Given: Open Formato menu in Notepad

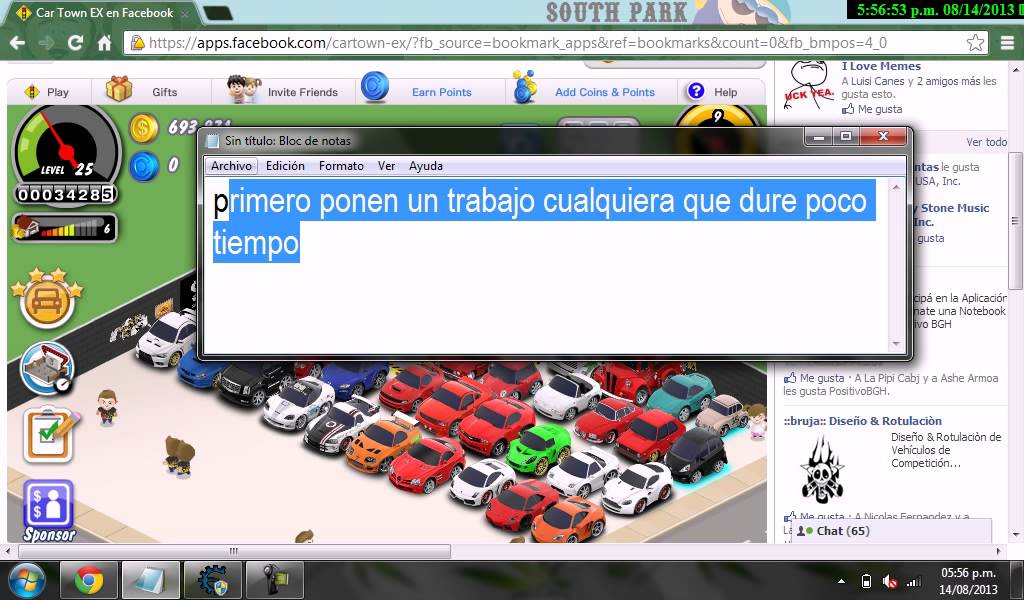Looking at the screenshot, I should click(x=341, y=166).
